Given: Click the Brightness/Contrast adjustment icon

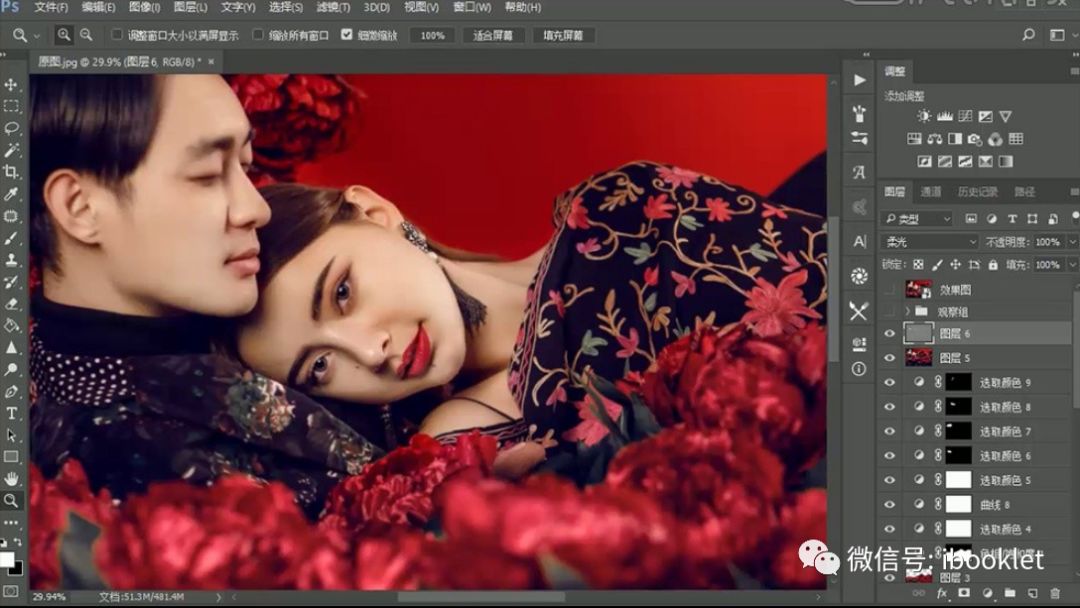Looking at the screenshot, I should pyautogui.click(x=924, y=116).
